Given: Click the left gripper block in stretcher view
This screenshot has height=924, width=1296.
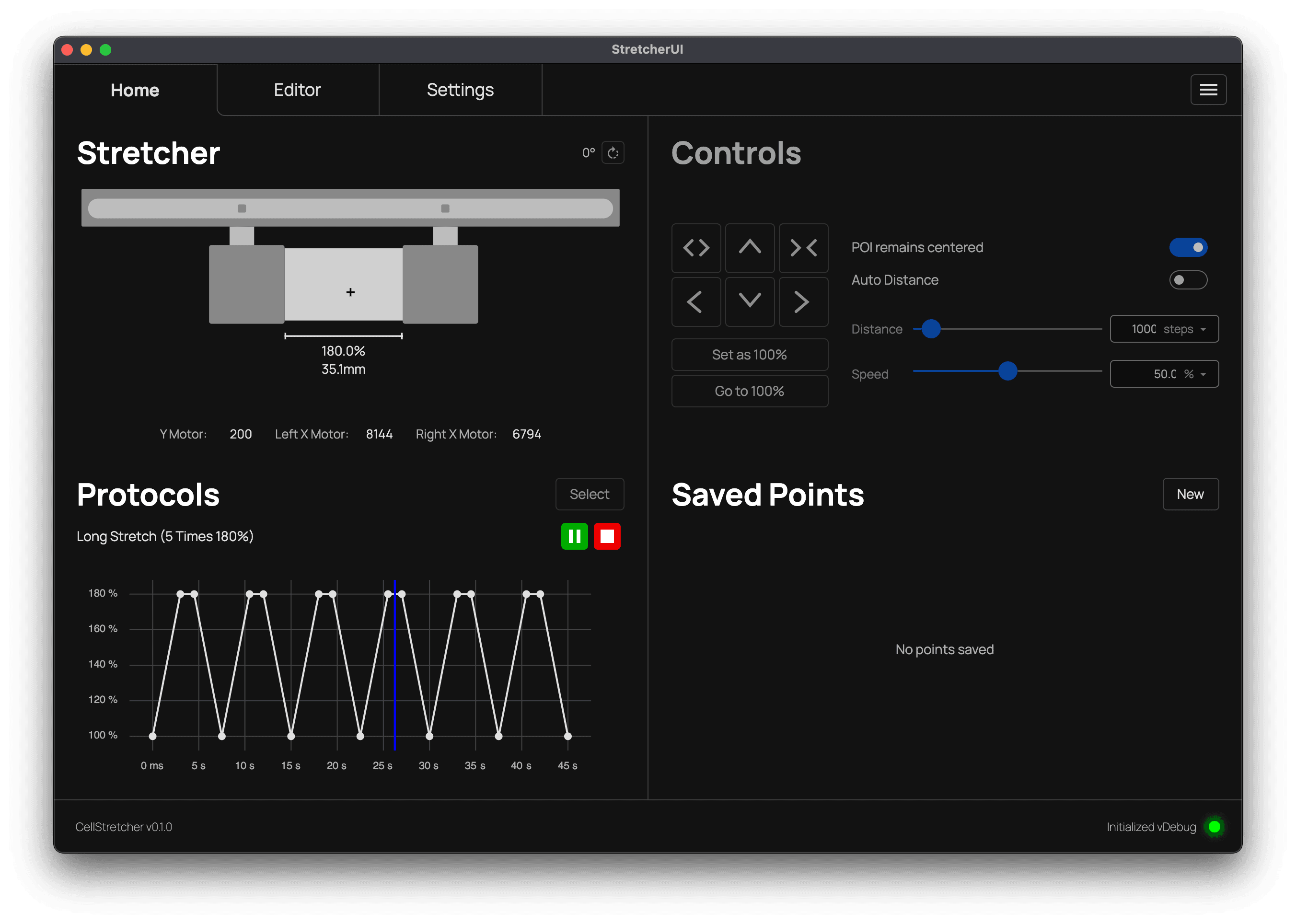Looking at the screenshot, I should tap(246, 284).
